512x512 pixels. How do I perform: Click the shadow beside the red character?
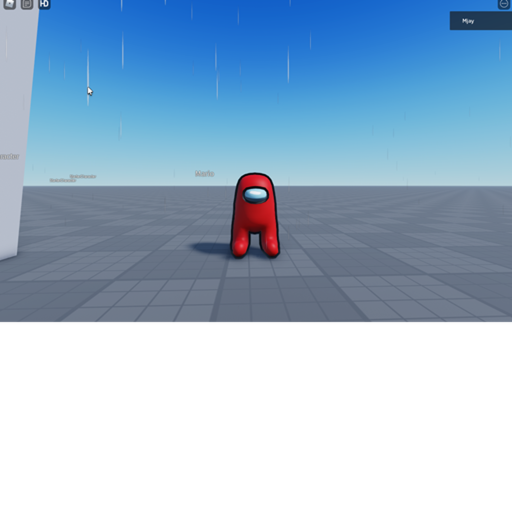coord(210,248)
